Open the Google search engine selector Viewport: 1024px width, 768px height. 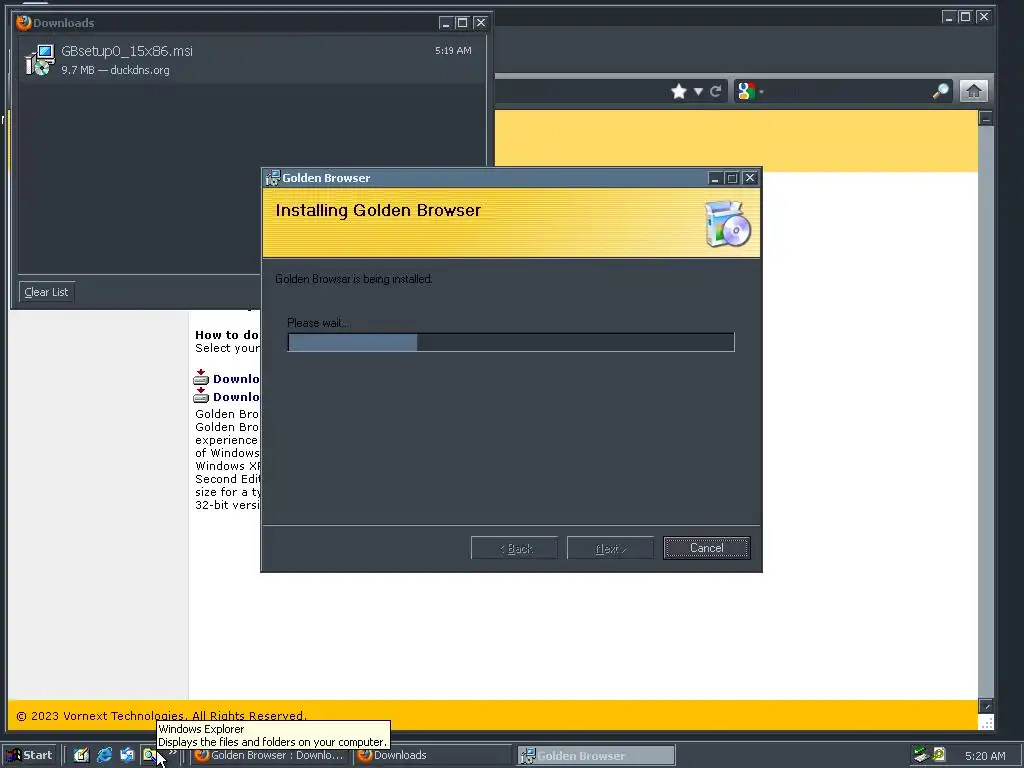point(749,91)
